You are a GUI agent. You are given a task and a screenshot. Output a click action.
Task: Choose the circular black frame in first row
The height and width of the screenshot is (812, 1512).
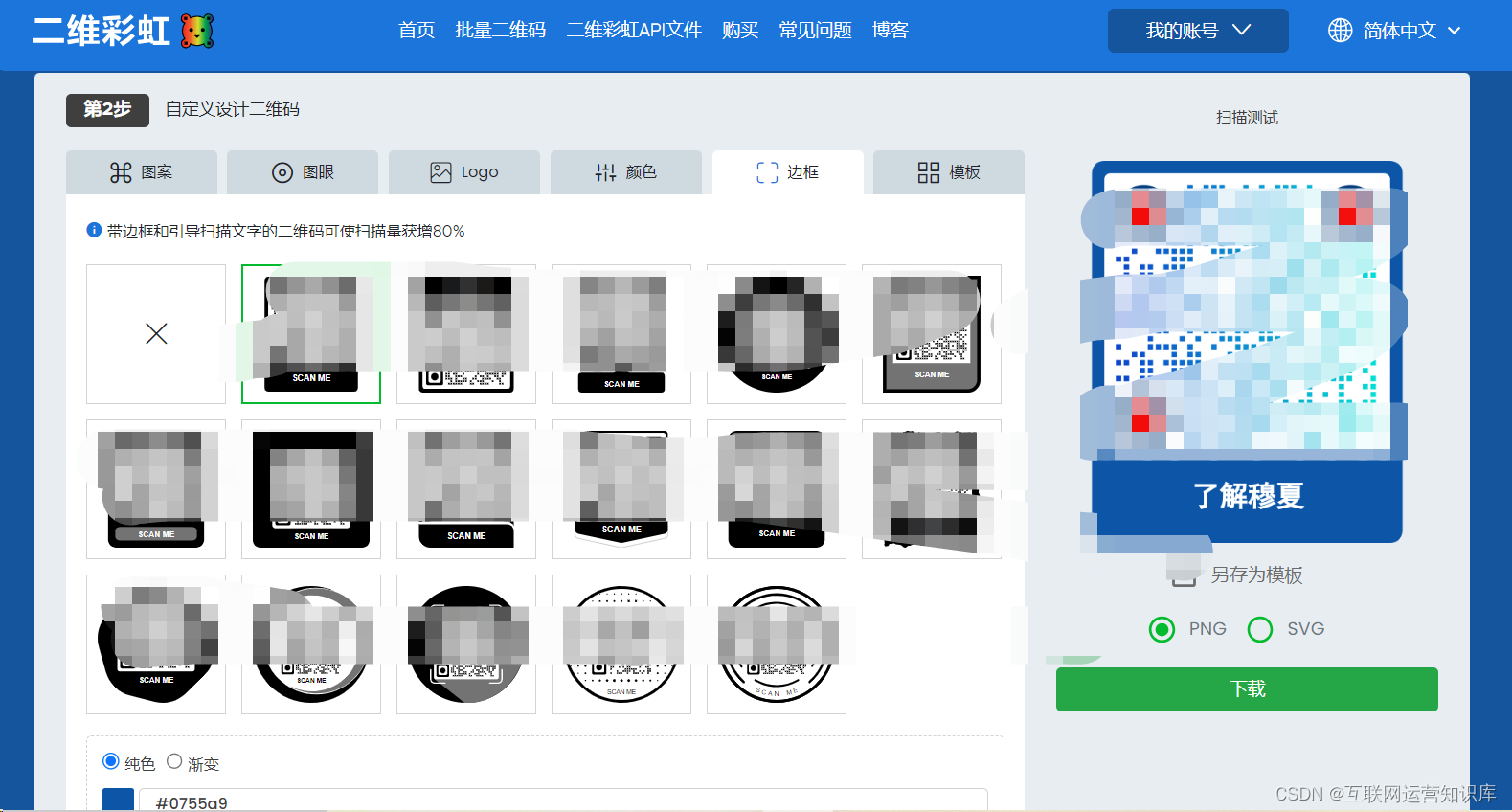[x=777, y=334]
